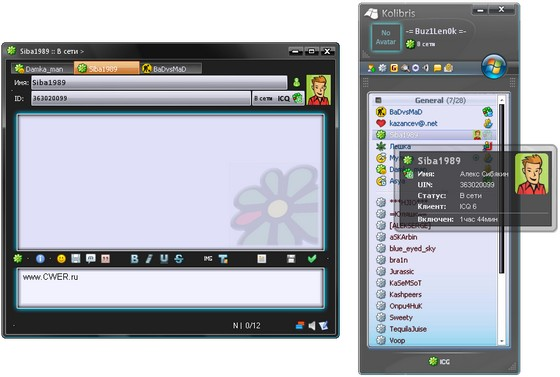560x377 pixels.
Task: Click contact list scrollbar down arrow
Action: (501, 341)
